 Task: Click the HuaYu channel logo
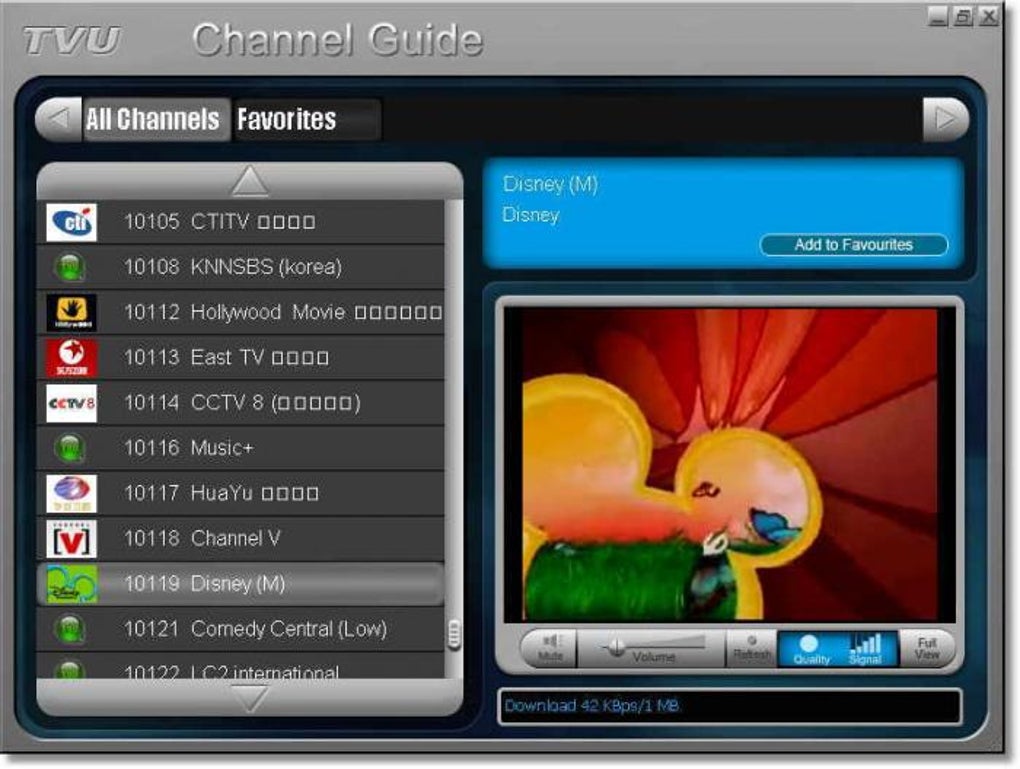72,494
